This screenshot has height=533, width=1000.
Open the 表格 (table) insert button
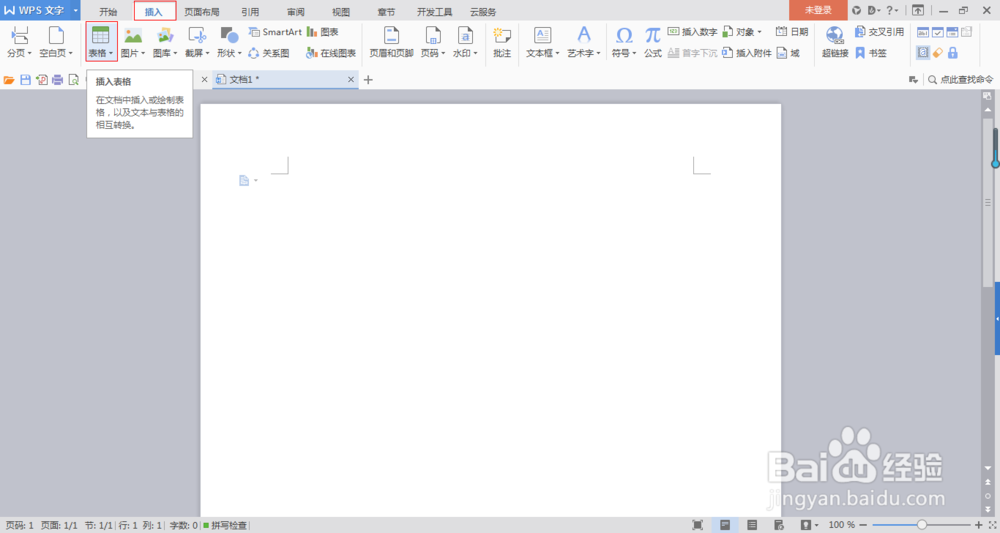pyautogui.click(x=101, y=42)
